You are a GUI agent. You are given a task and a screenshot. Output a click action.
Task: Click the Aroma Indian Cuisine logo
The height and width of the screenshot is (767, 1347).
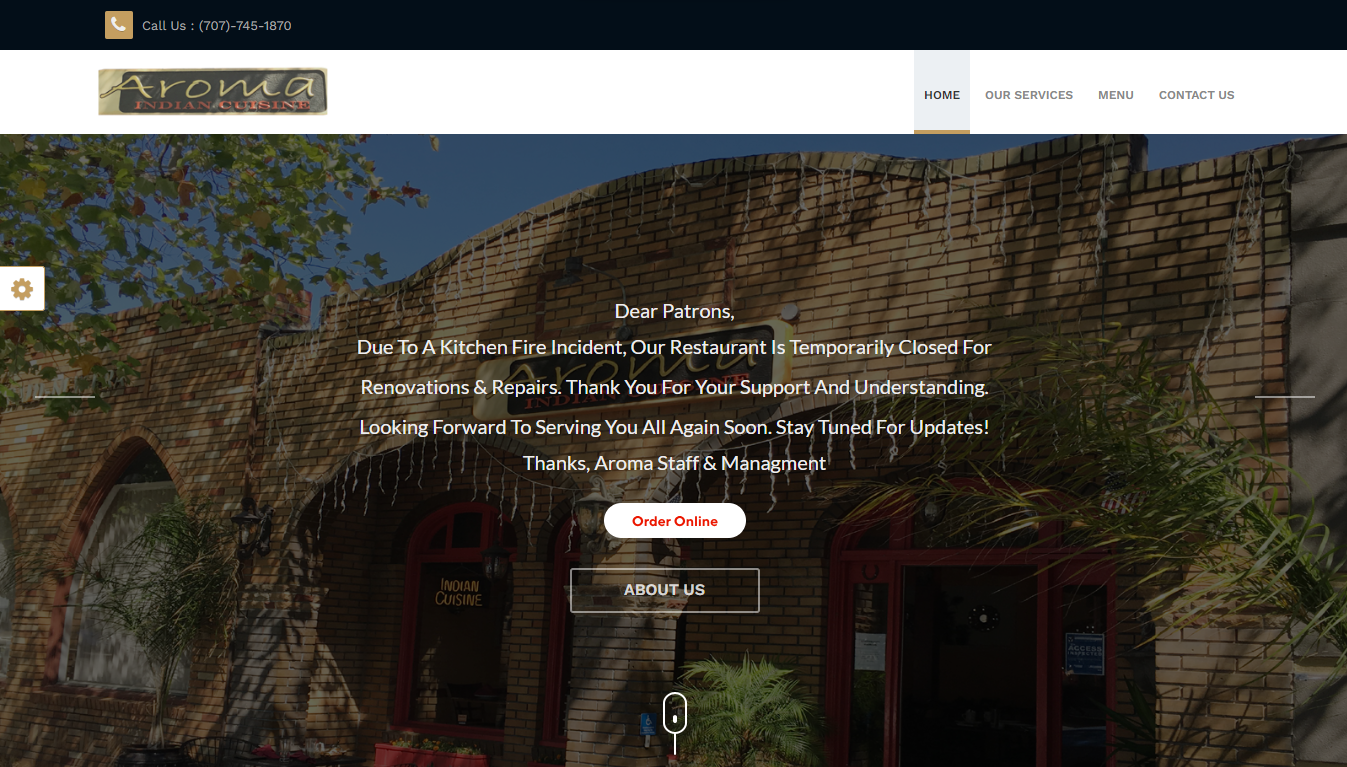coord(213,91)
